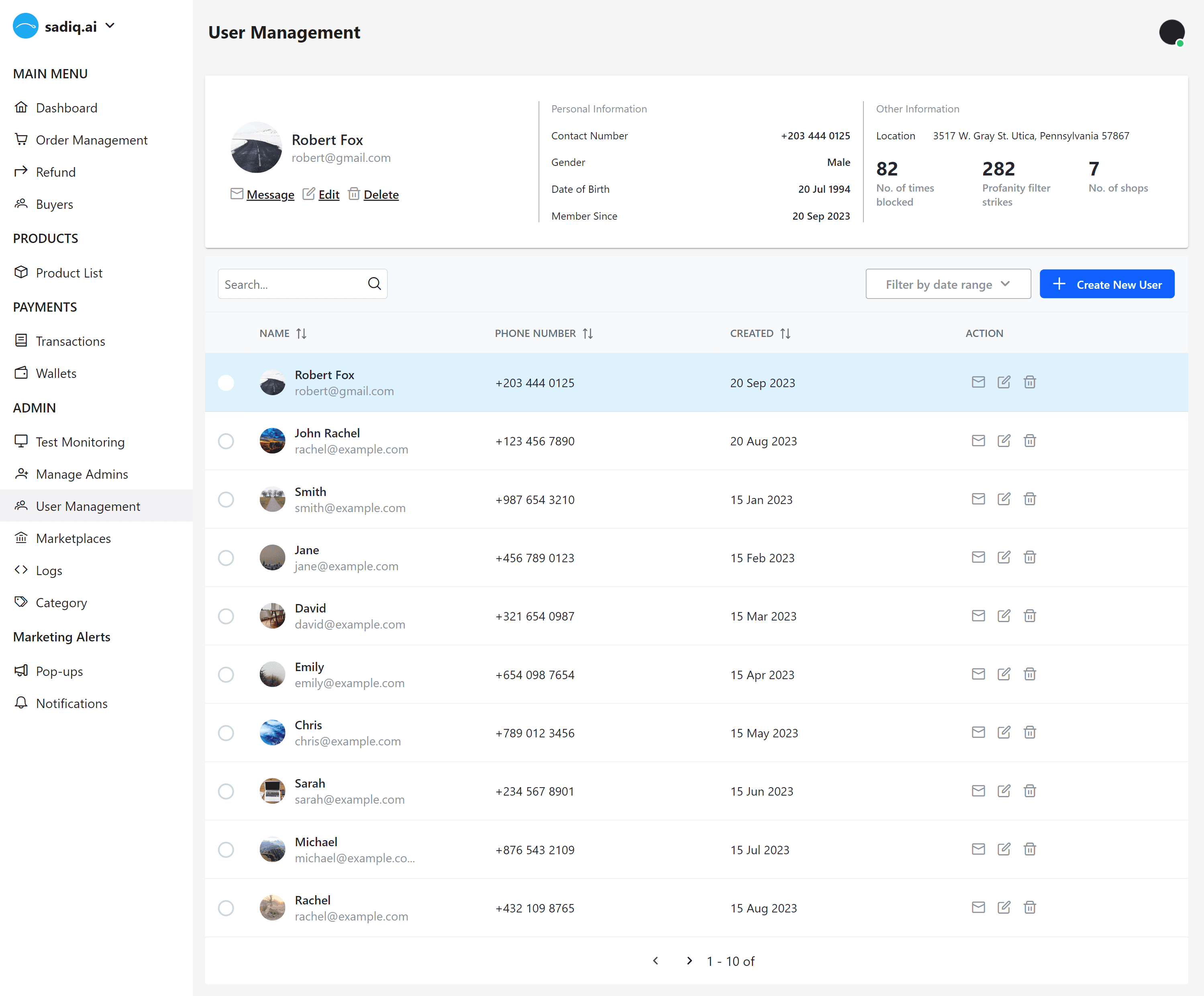Click the trash icon in Chris row
The height and width of the screenshot is (996, 1204).
(1030, 732)
